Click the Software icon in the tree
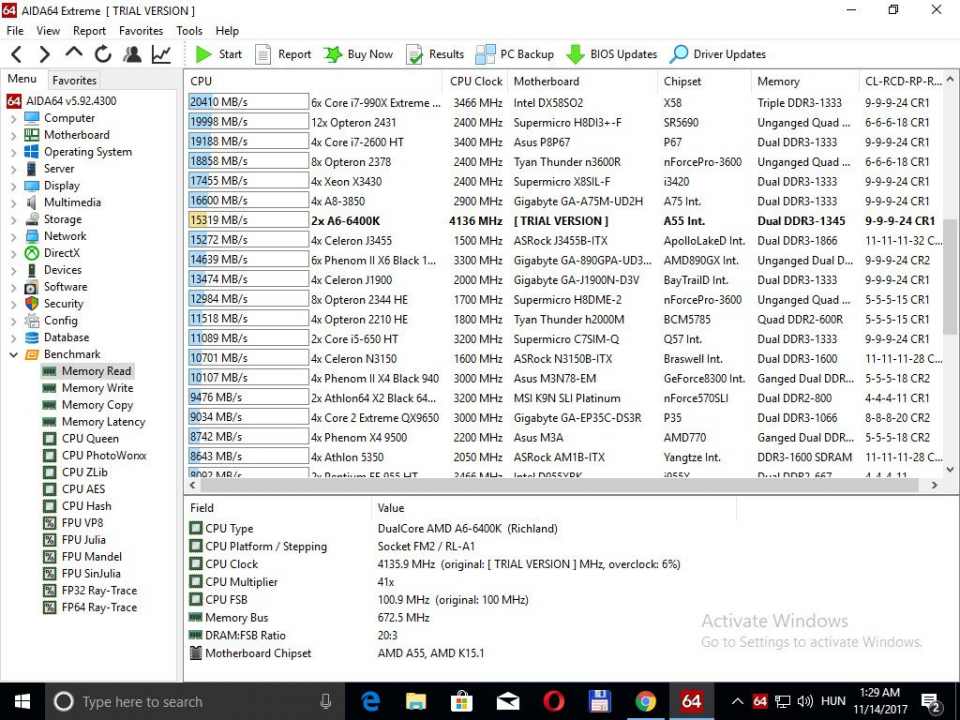The height and width of the screenshot is (720, 960). click(32, 287)
